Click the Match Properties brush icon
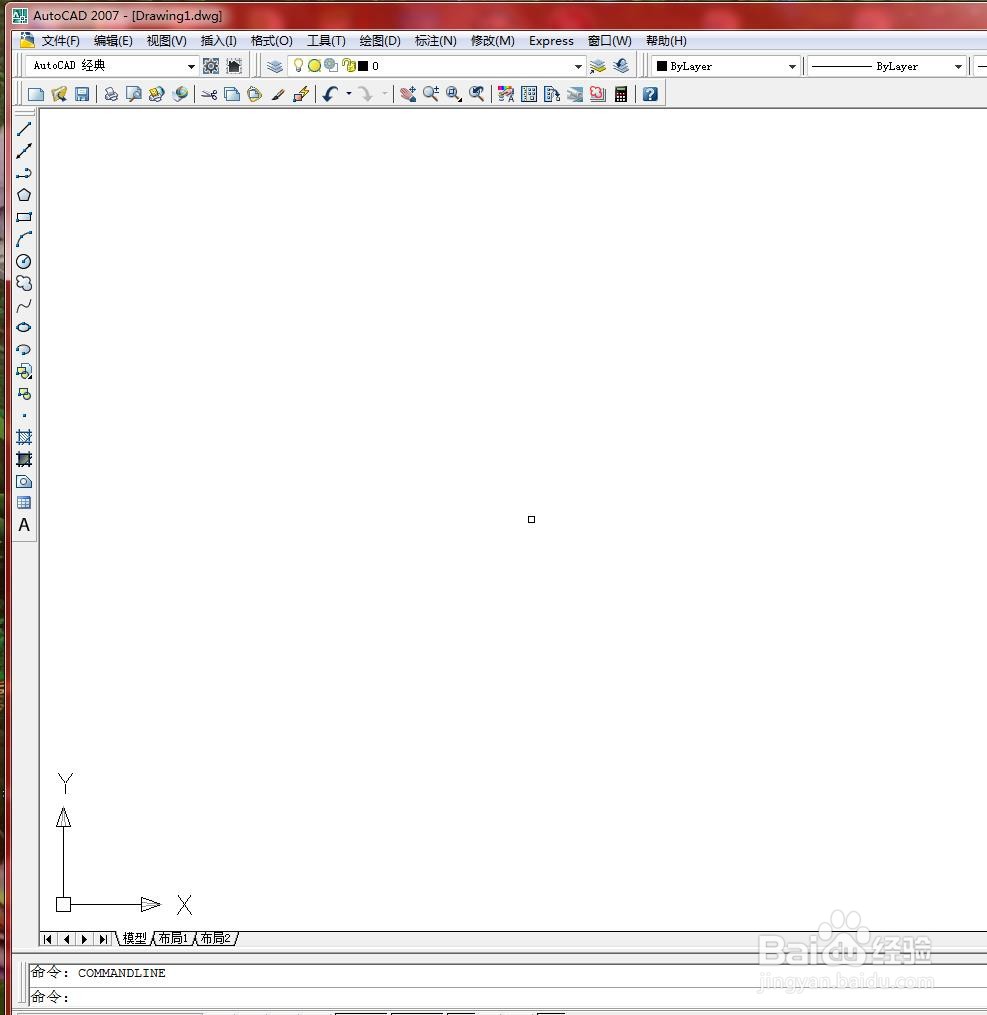The image size is (987, 1015). coord(278,95)
